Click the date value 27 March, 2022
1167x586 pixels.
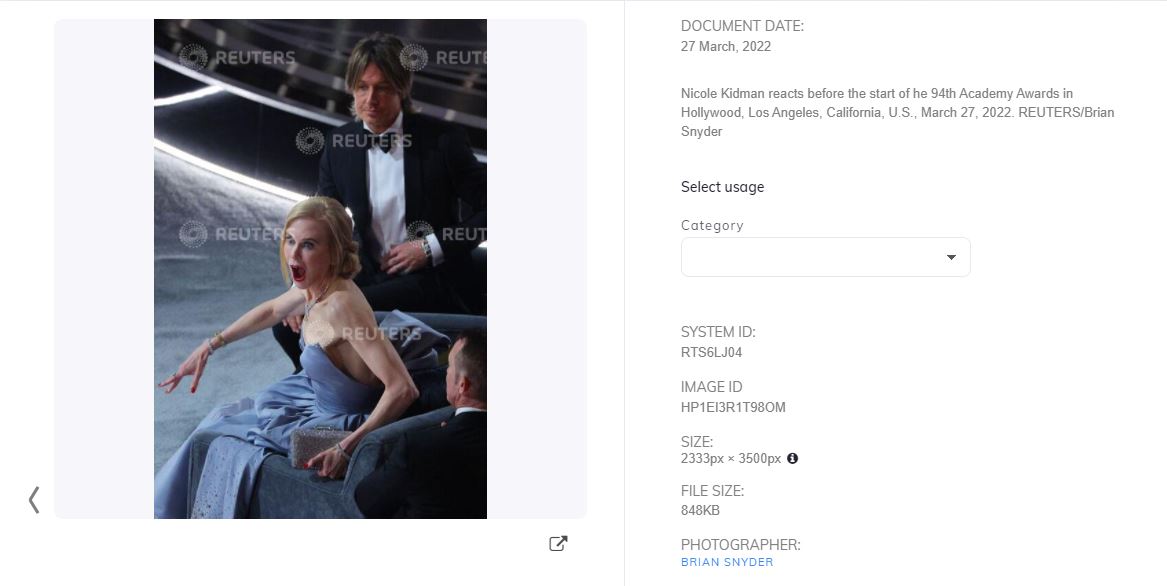pyautogui.click(x=726, y=46)
